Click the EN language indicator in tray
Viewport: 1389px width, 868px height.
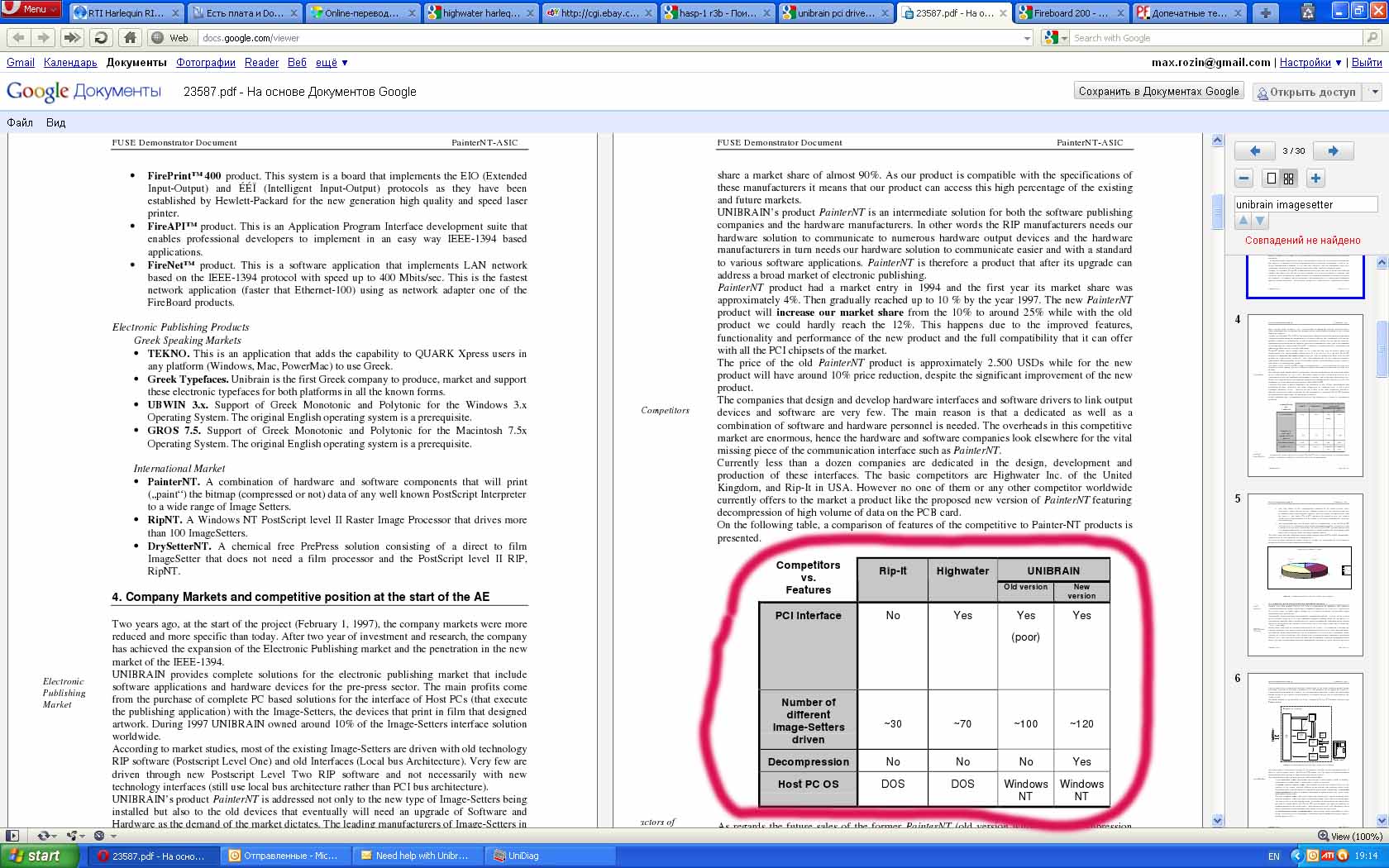click(1273, 856)
